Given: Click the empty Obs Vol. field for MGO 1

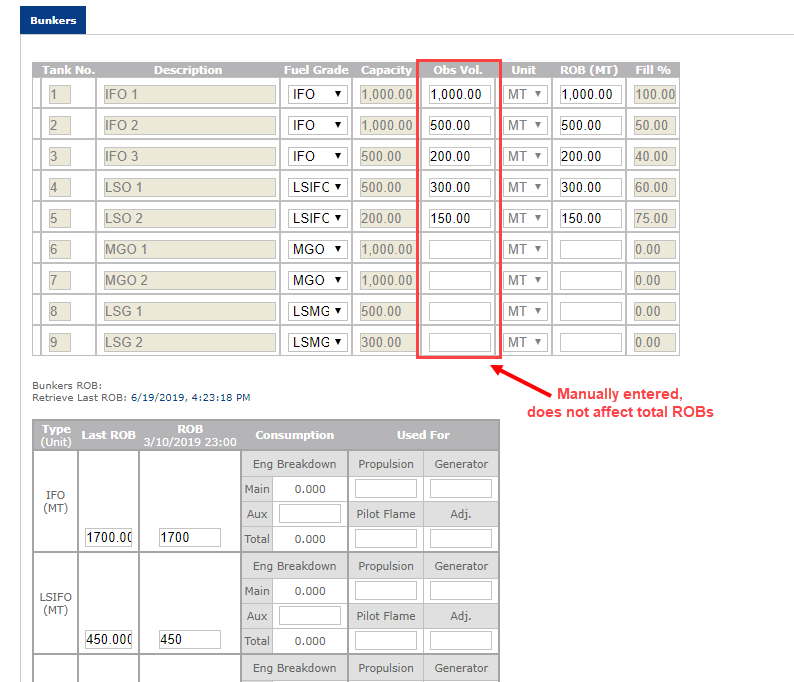Looking at the screenshot, I should pyautogui.click(x=460, y=249).
